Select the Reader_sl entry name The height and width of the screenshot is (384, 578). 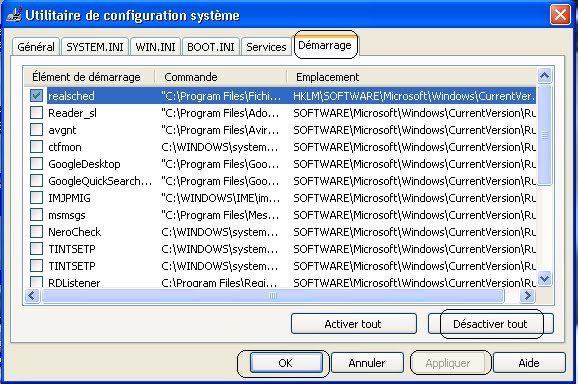[x=72, y=113]
